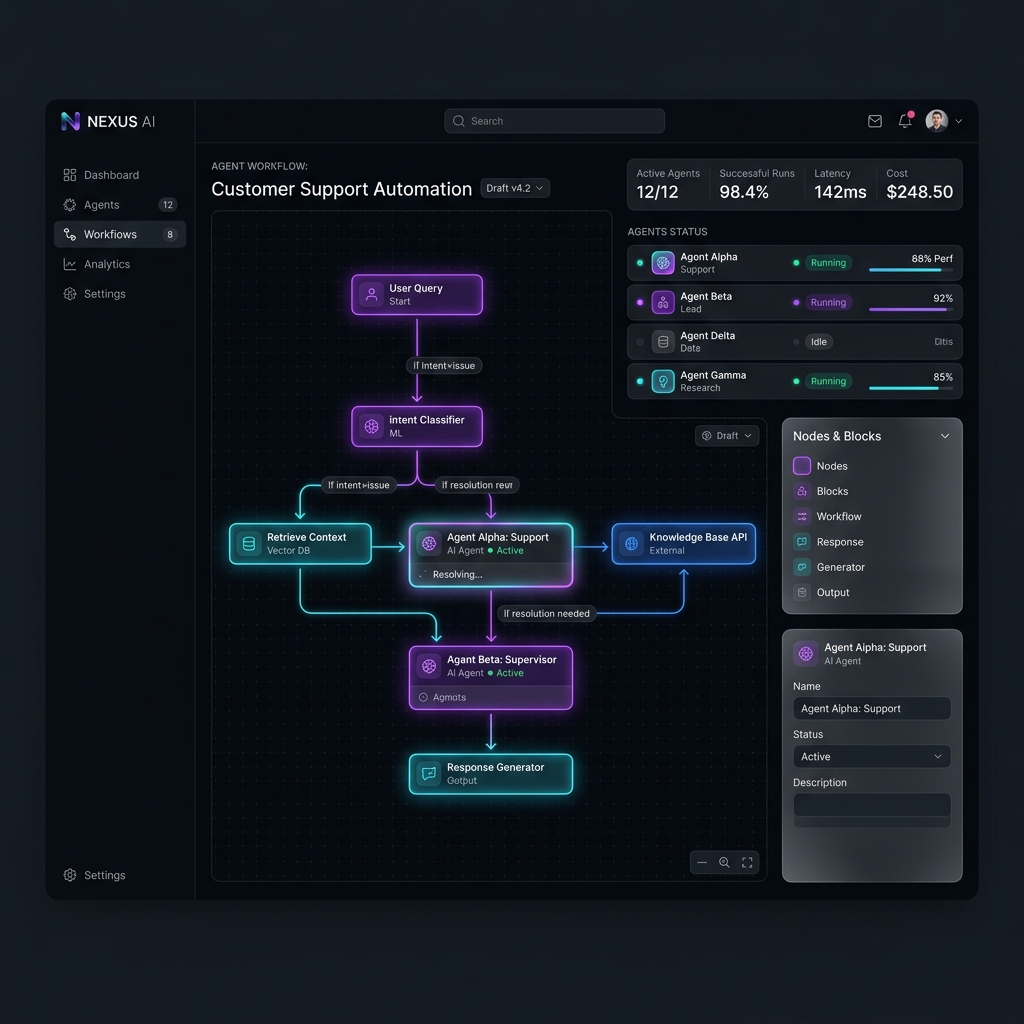Click the Latency 142ms stat
Screen dimensions: 1024x1024
point(840,184)
